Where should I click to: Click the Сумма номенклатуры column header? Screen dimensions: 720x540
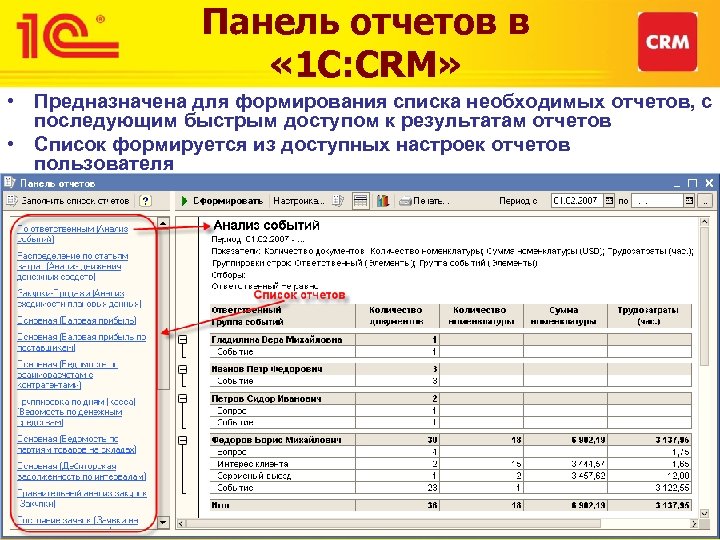coord(565,316)
